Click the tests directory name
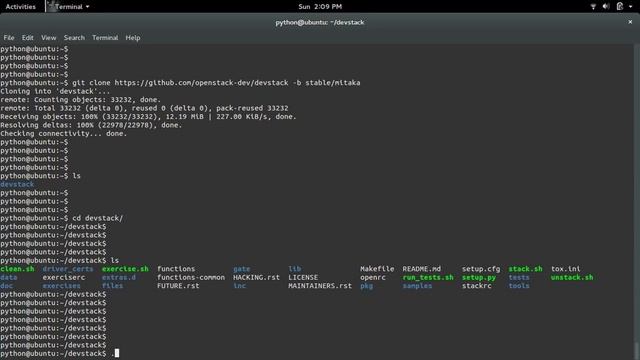640x360 pixels. point(519,278)
